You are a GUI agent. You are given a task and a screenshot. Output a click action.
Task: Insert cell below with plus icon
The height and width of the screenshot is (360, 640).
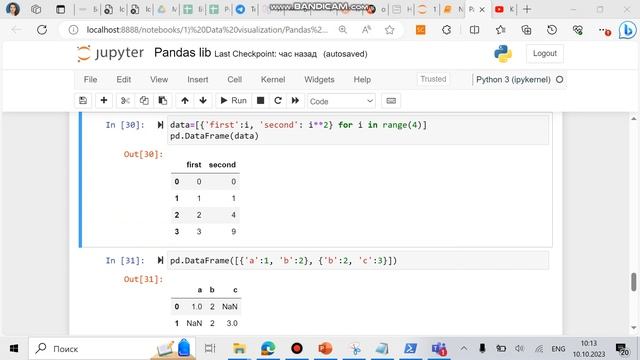tap(104, 101)
